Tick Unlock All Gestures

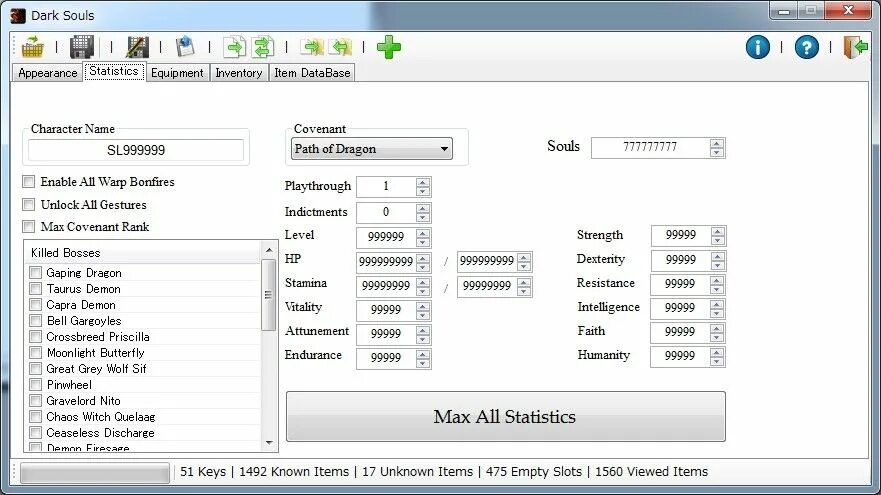pos(29,205)
